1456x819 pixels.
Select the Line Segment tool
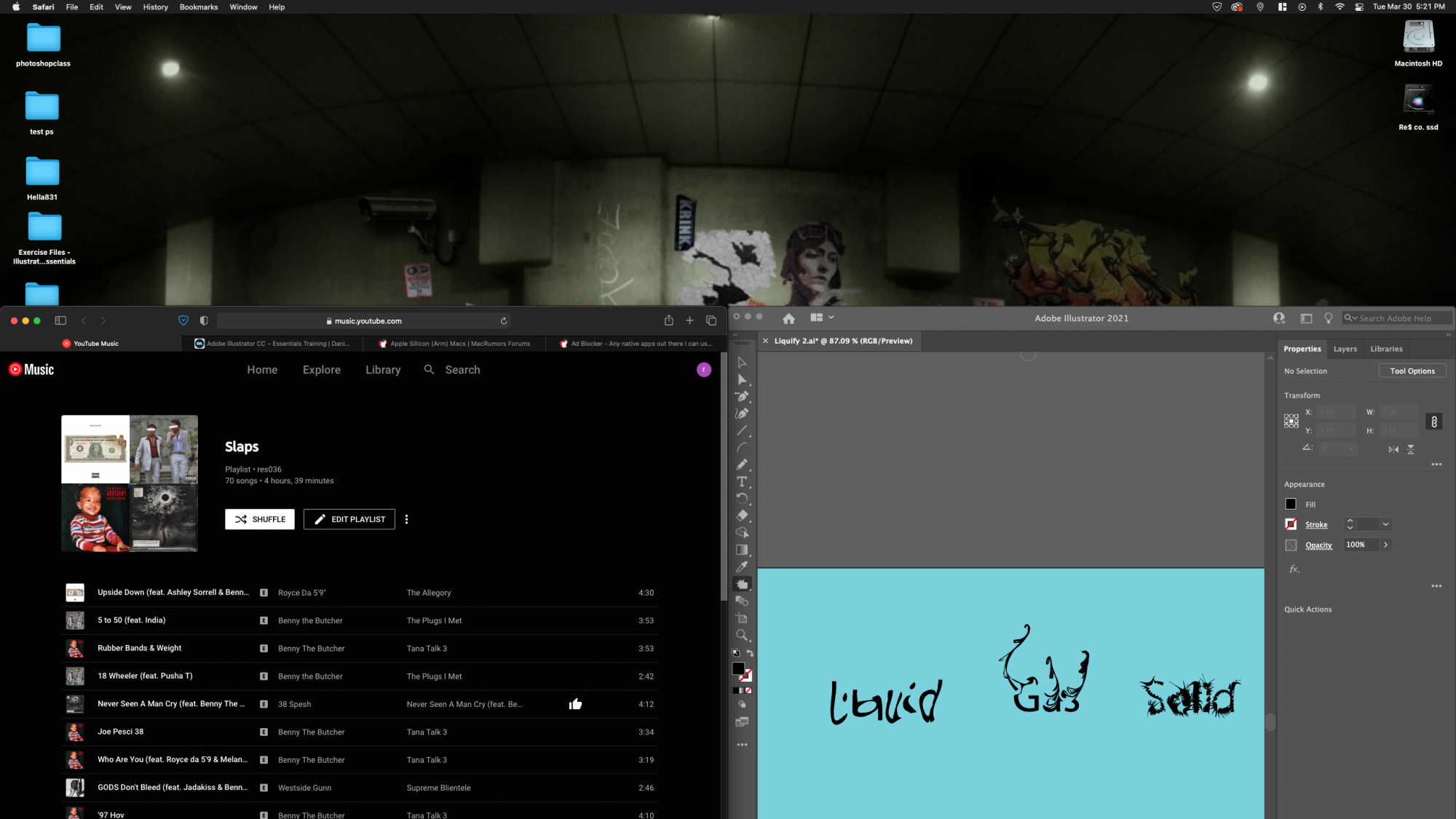[x=742, y=431]
